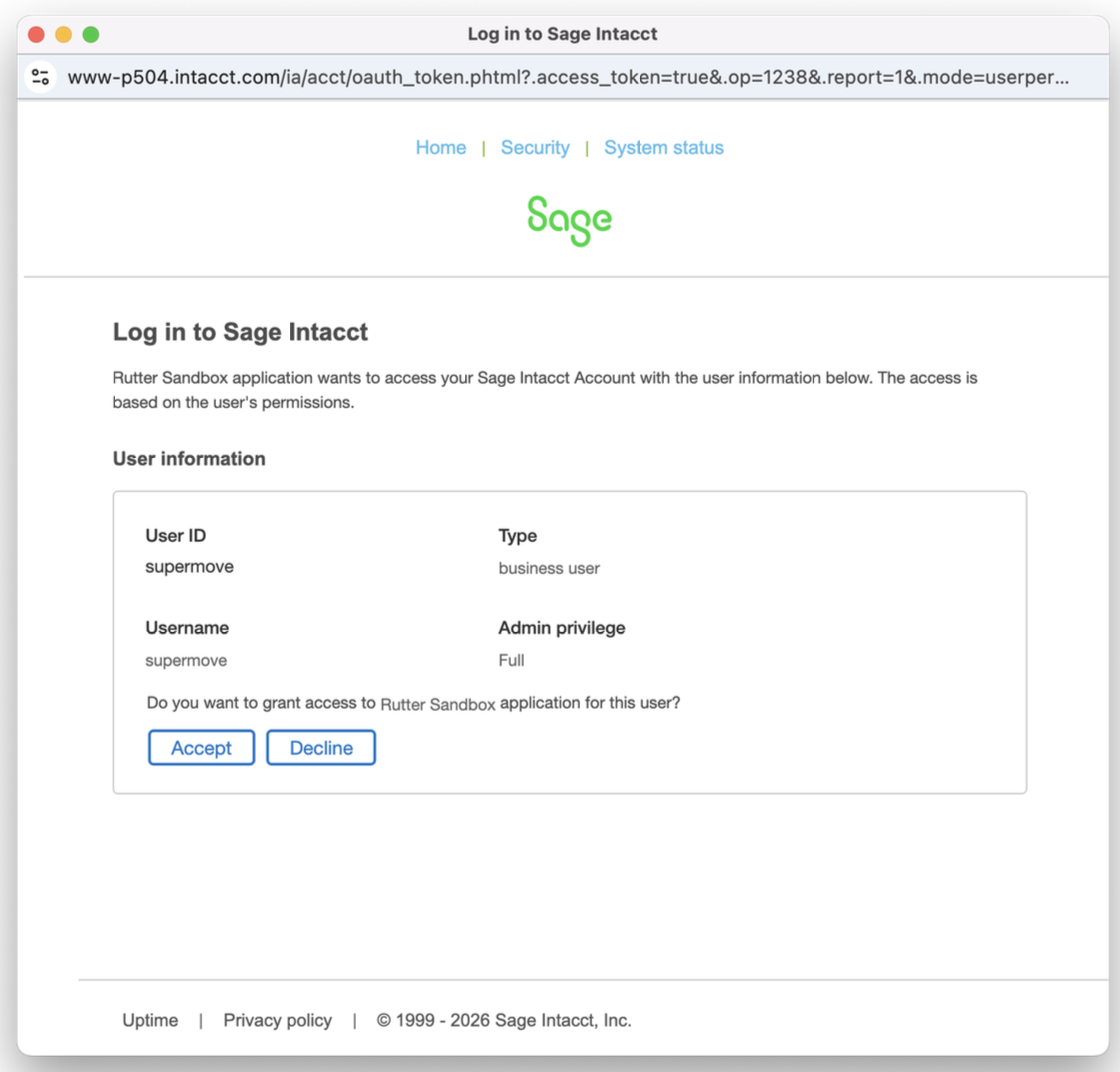Click the 'business user' value
Image resolution: width=1120 pixels, height=1072 pixels.
click(x=549, y=568)
